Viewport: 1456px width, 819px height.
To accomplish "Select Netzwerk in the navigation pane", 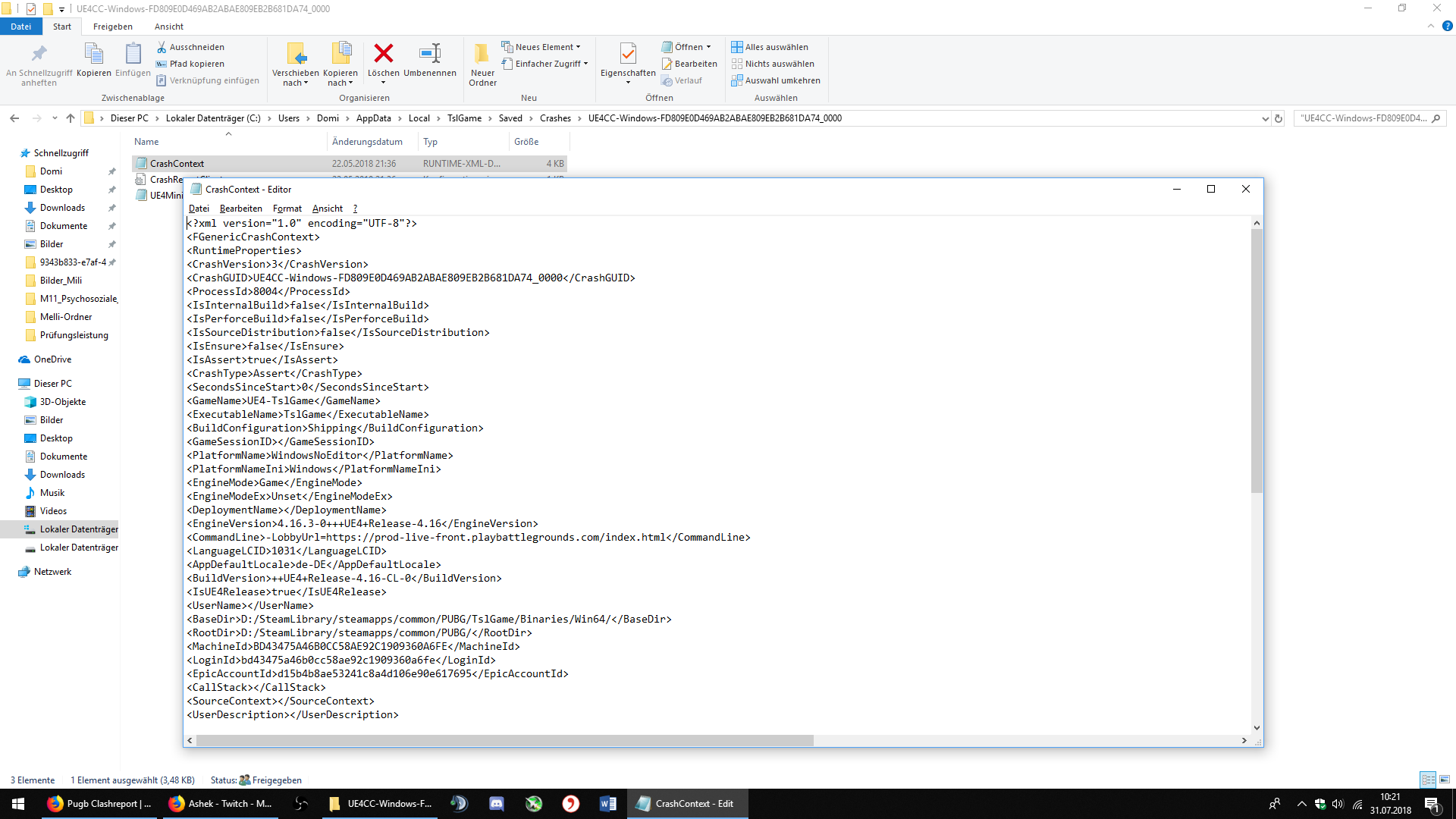I will click(52, 572).
